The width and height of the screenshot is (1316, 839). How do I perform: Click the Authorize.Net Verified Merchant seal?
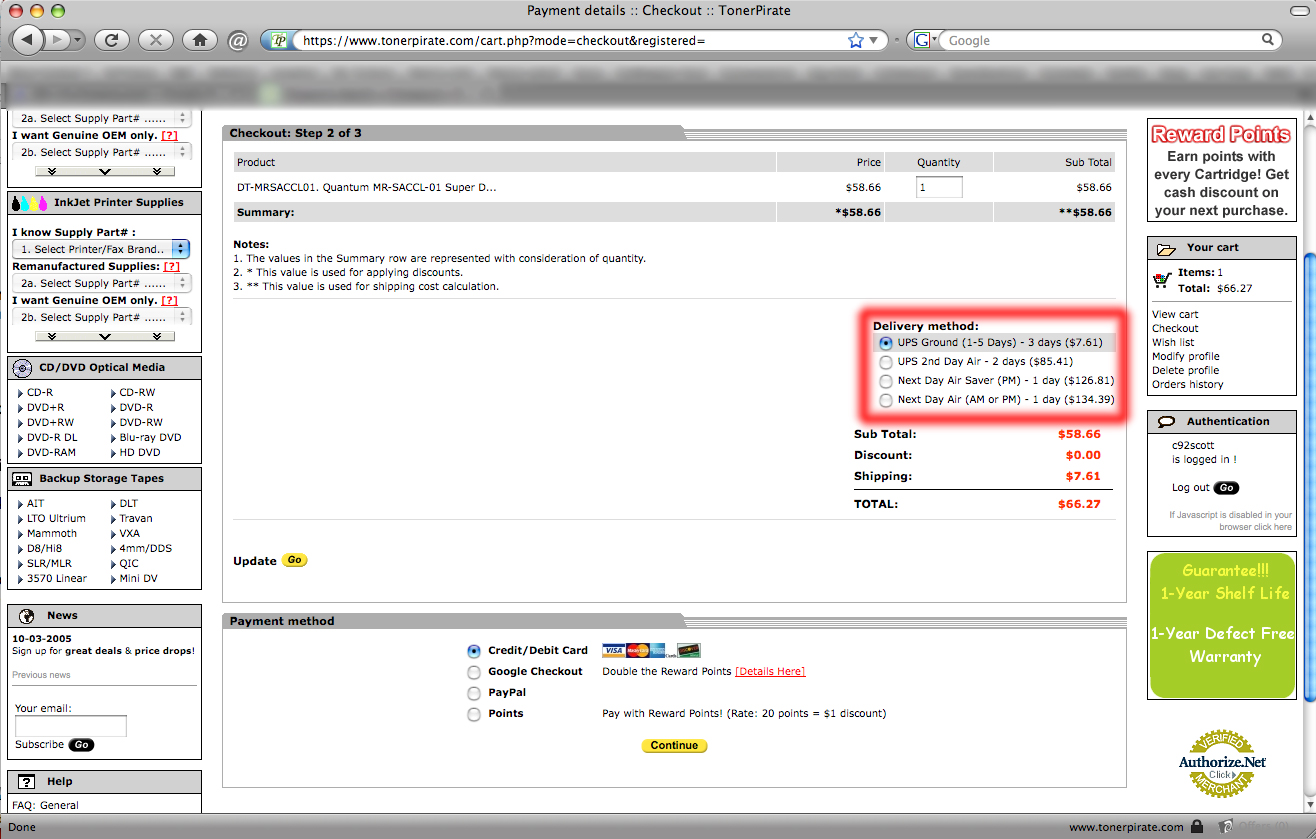tap(1221, 762)
